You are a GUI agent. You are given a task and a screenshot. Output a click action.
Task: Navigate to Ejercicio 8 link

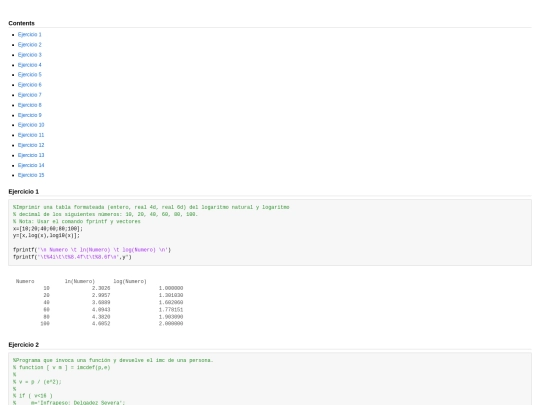pos(30,105)
